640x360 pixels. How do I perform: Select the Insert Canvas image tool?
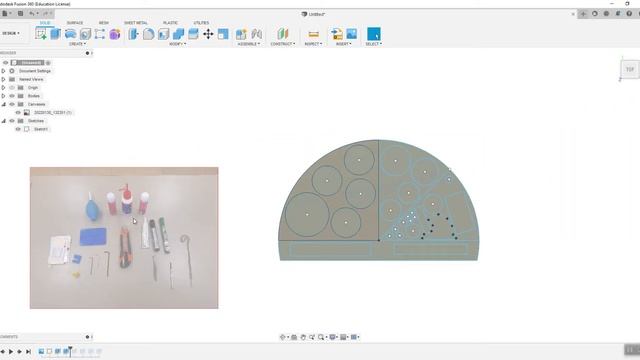pyautogui.click(x=351, y=34)
